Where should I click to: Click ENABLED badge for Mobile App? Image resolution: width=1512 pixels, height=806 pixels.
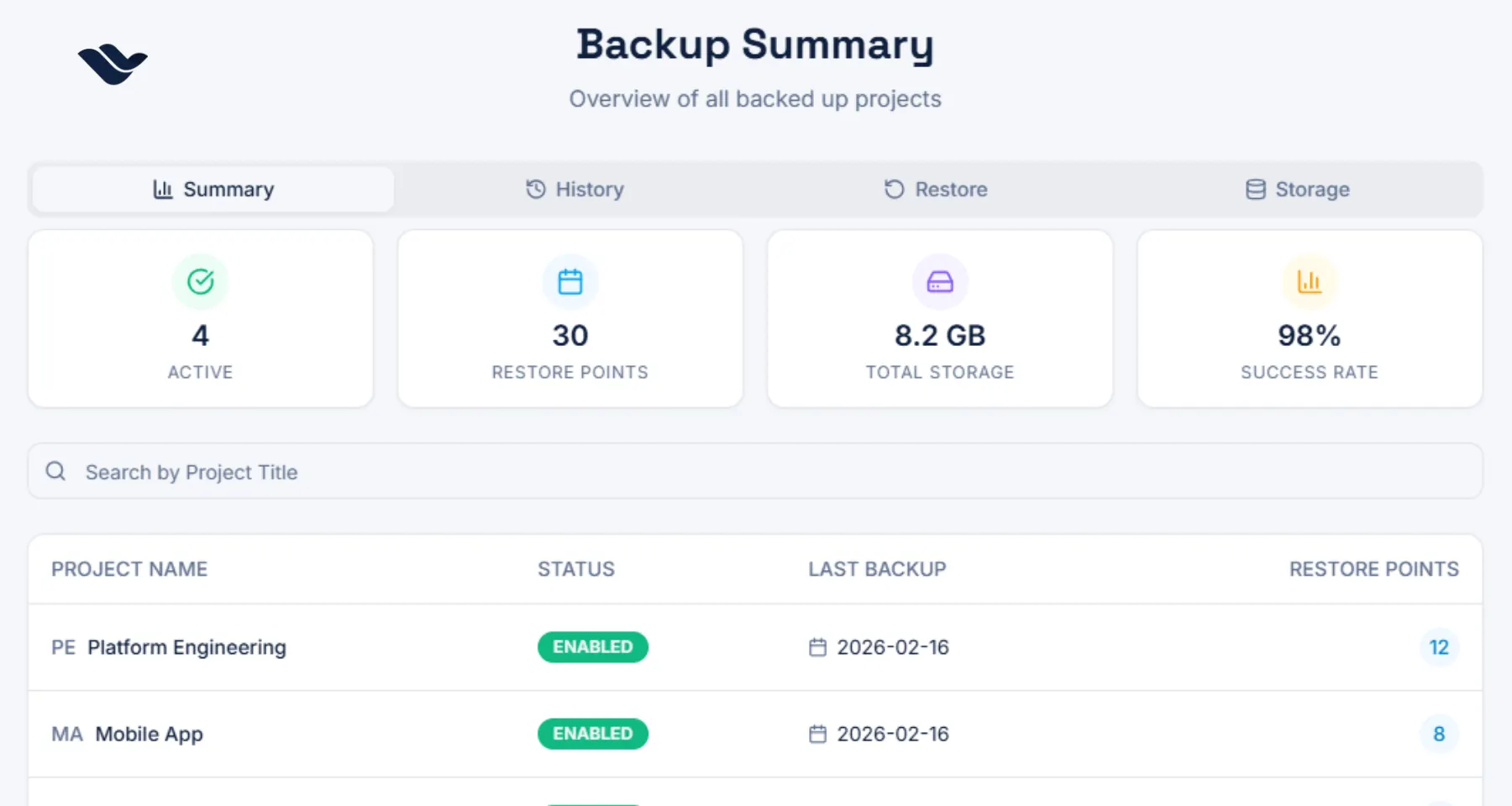click(593, 734)
